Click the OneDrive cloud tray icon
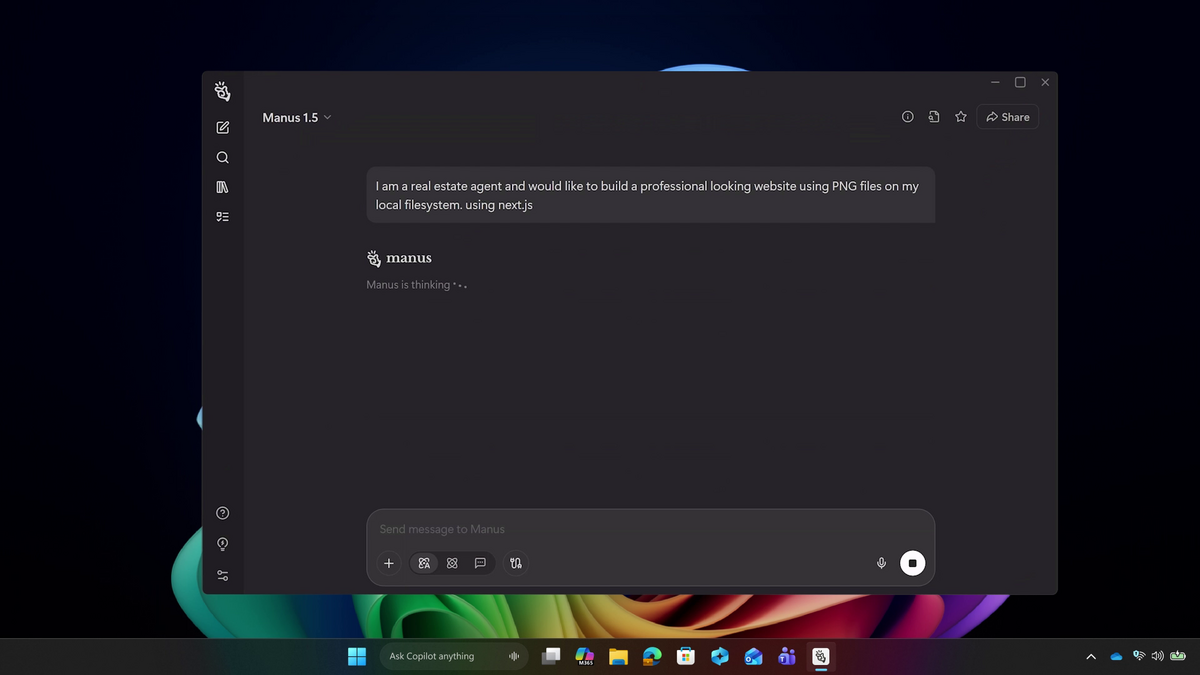This screenshot has width=1200, height=675. point(1117,657)
